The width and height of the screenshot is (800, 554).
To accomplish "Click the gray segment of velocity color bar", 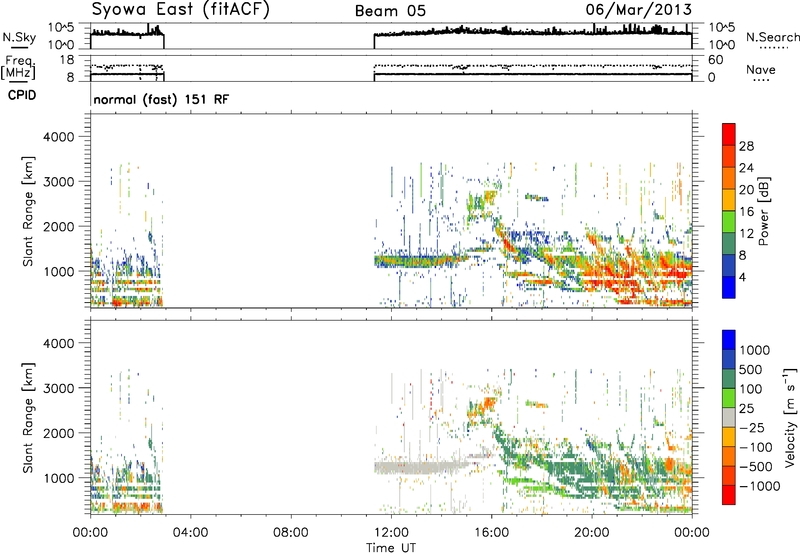I will click(729, 418).
